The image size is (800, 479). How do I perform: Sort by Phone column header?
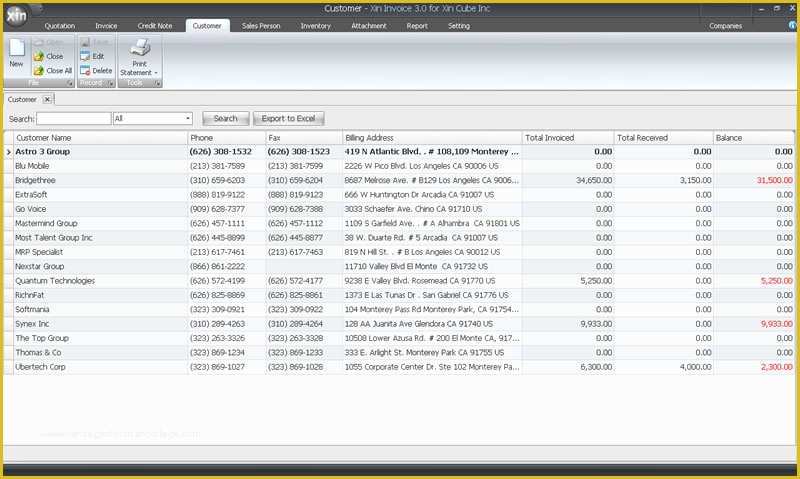[x=227, y=138]
